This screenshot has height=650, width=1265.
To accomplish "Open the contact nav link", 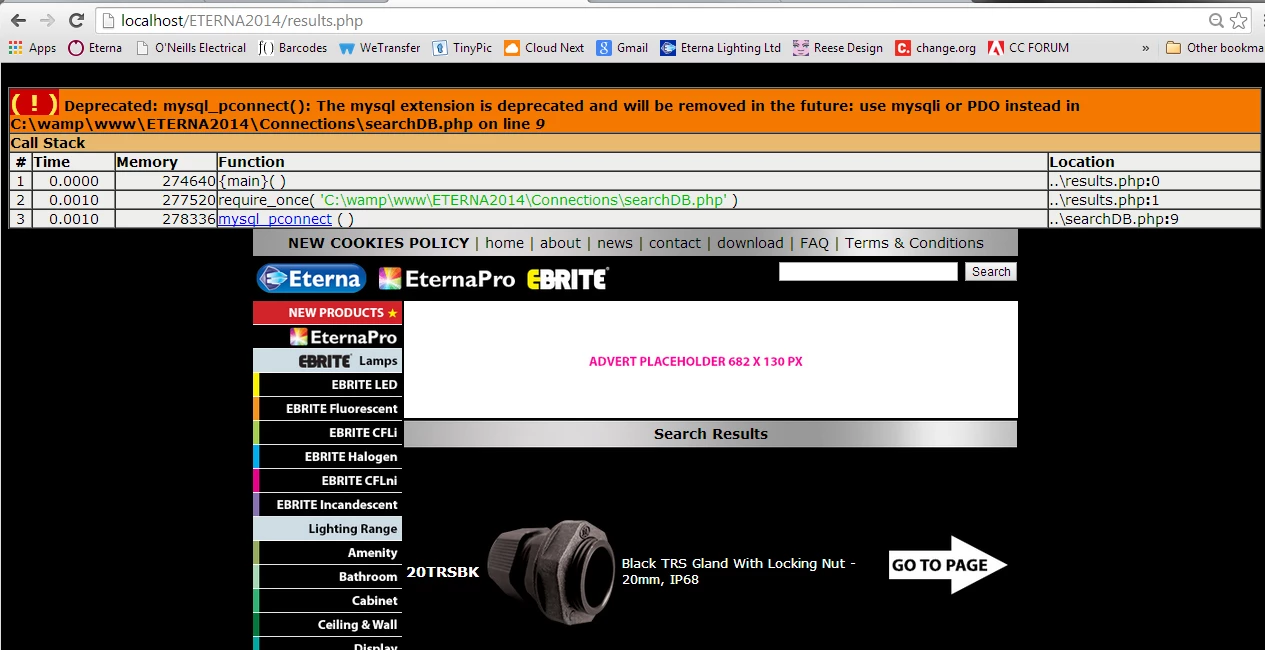I will 675,243.
